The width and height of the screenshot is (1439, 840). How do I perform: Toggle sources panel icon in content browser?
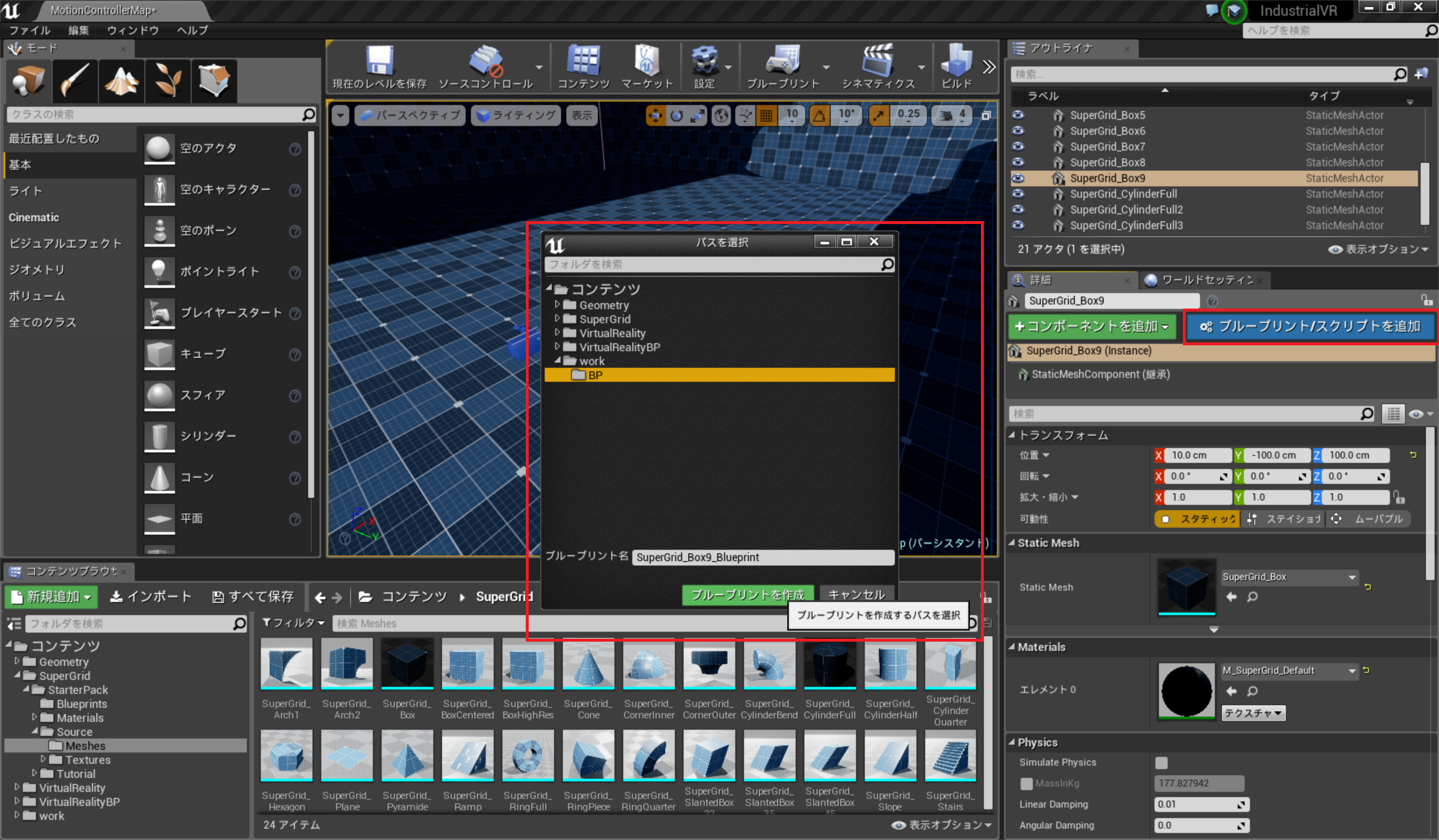pyautogui.click(x=14, y=624)
